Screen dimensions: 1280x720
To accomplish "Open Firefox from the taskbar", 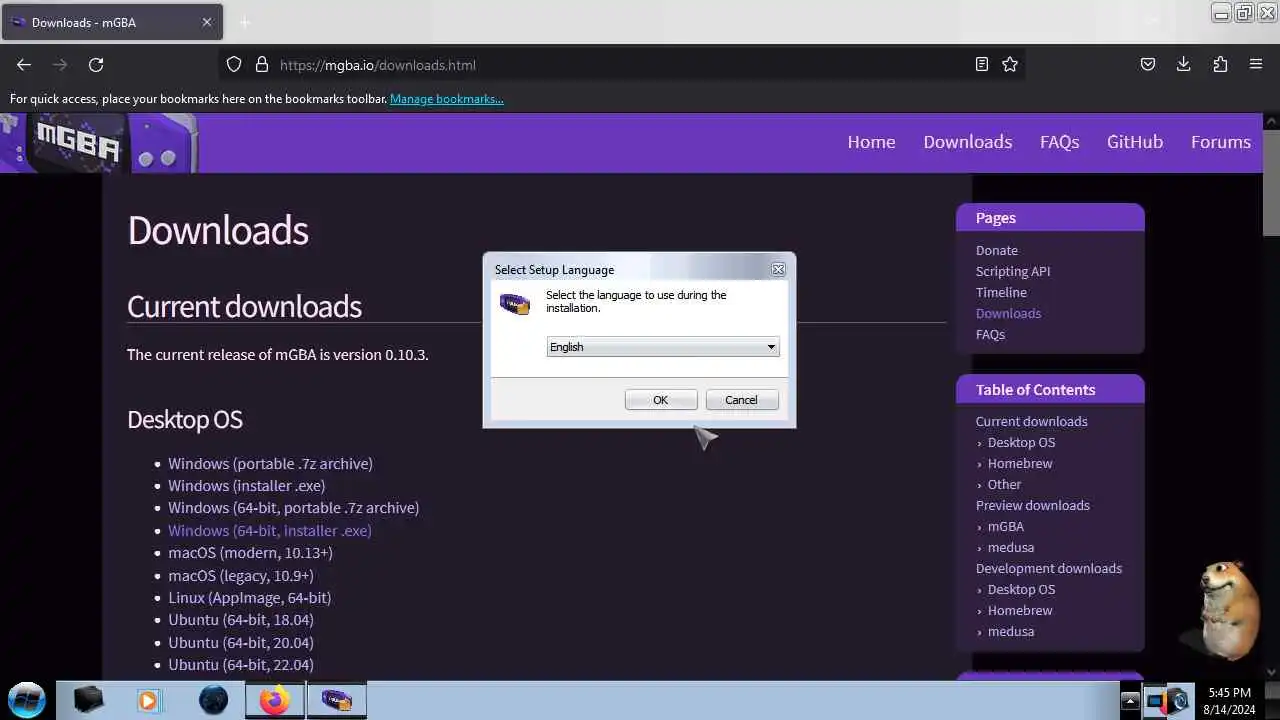I will pyautogui.click(x=274, y=700).
